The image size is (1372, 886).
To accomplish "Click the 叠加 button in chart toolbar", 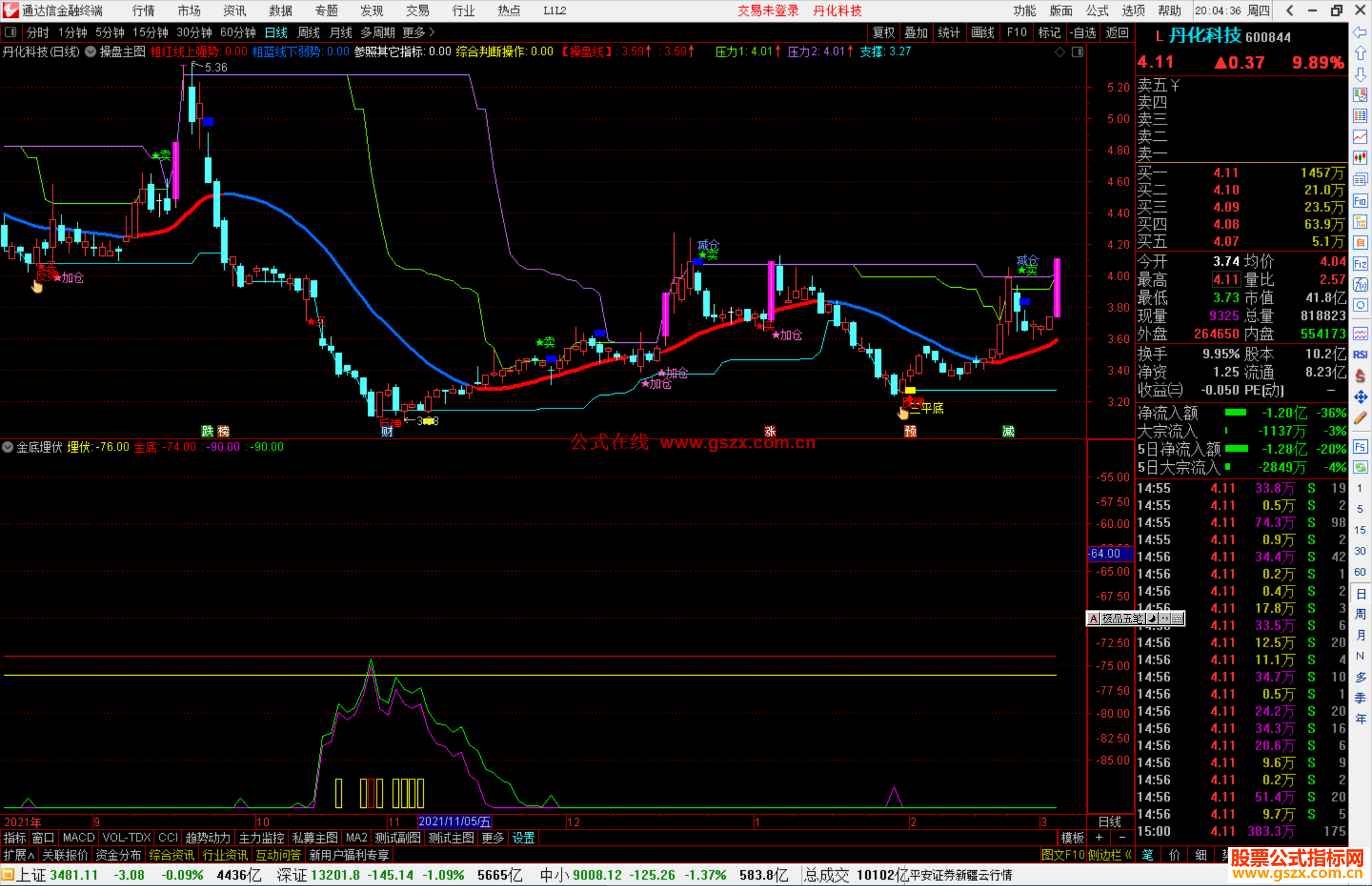I will pyautogui.click(x=916, y=32).
